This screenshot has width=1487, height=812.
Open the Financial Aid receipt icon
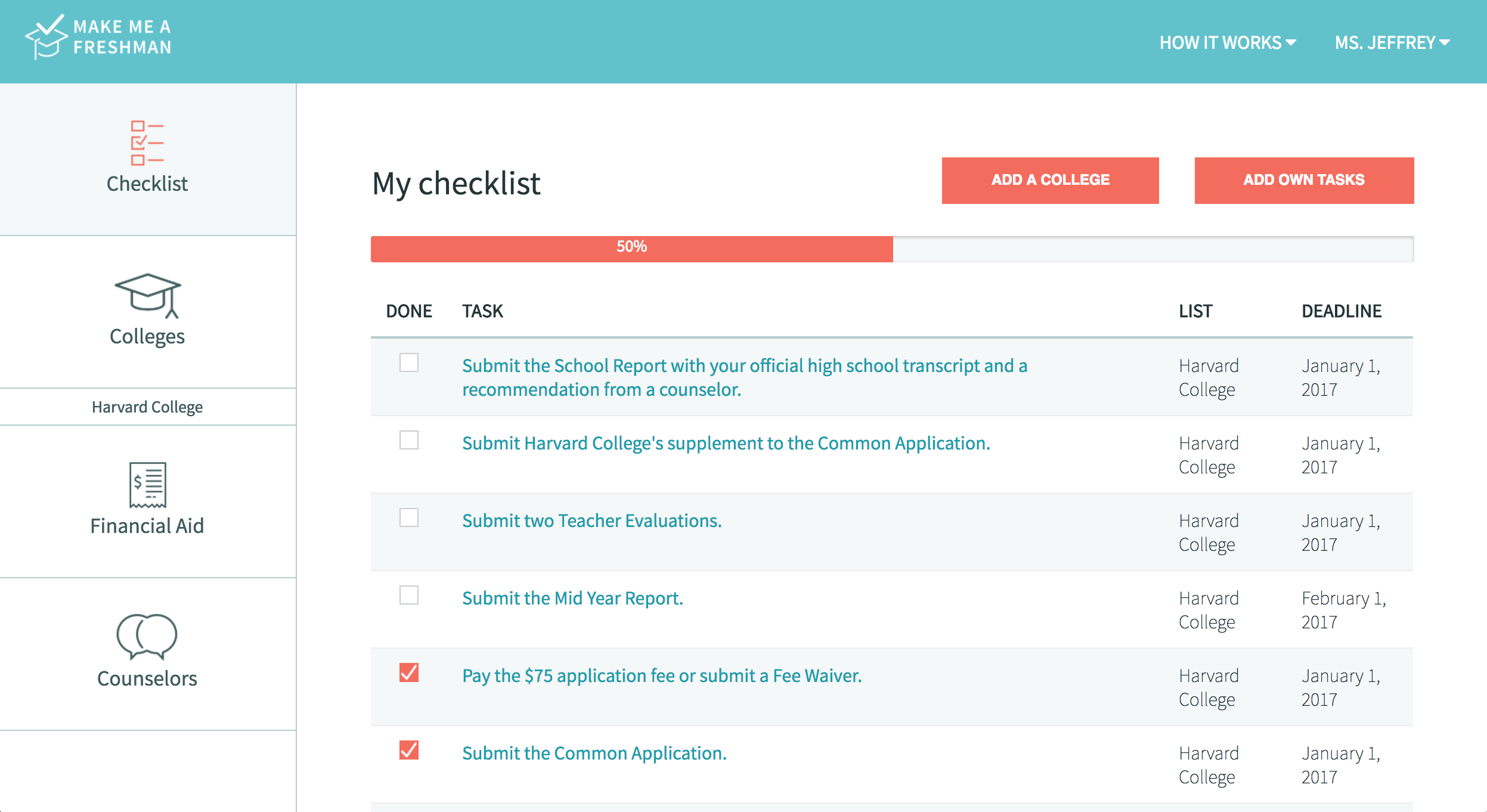(x=147, y=484)
